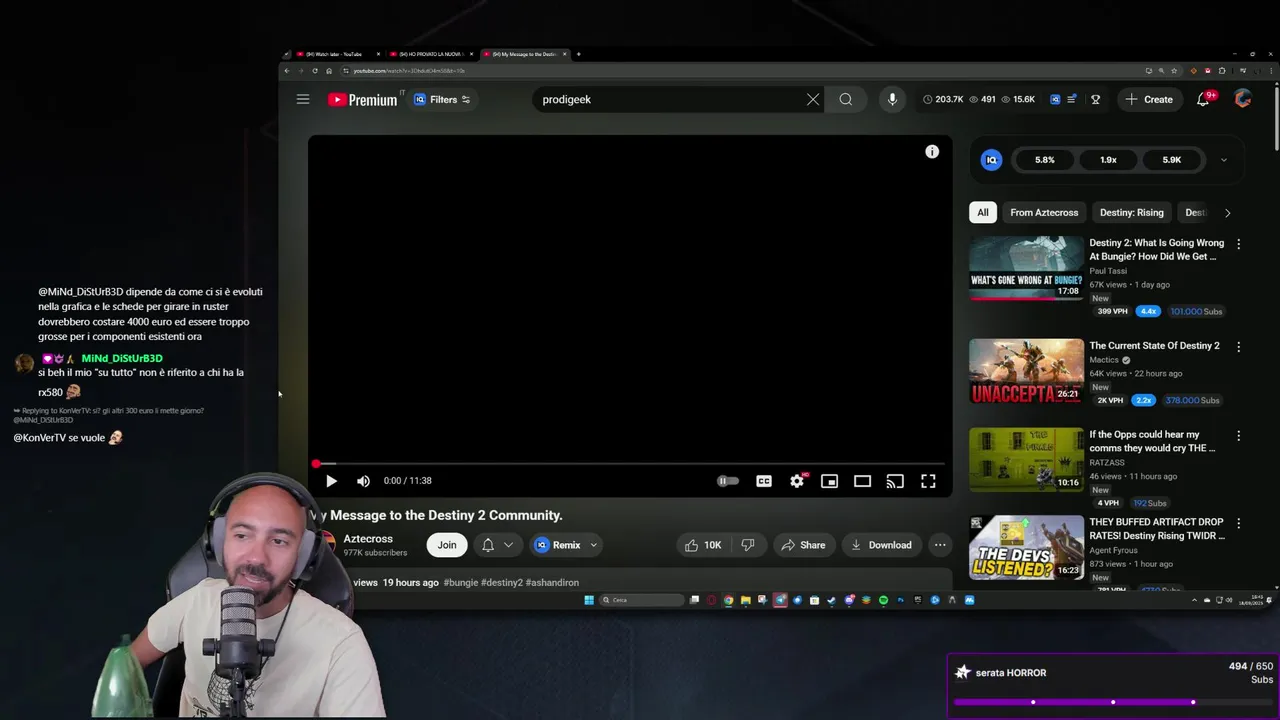Open options for Paul Tassi video
The height and width of the screenshot is (720, 1280).
tap(1238, 244)
